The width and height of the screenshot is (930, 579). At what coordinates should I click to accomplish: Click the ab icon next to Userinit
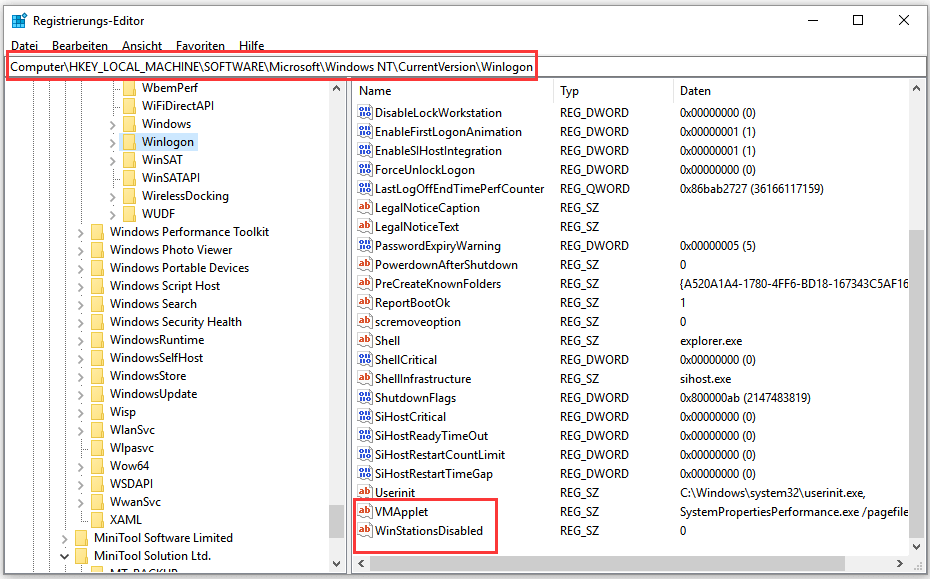366,492
